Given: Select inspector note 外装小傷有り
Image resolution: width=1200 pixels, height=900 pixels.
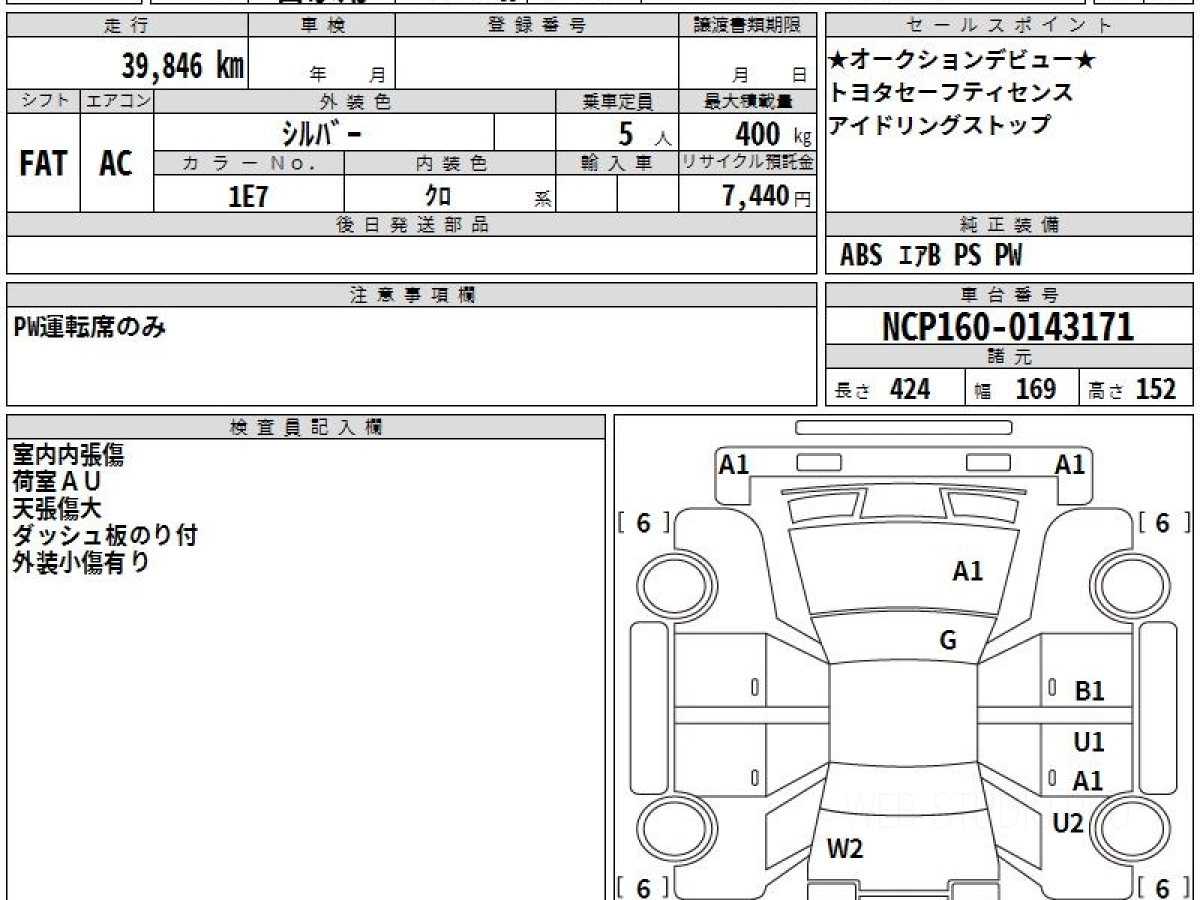Looking at the screenshot, I should [x=81, y=563].
